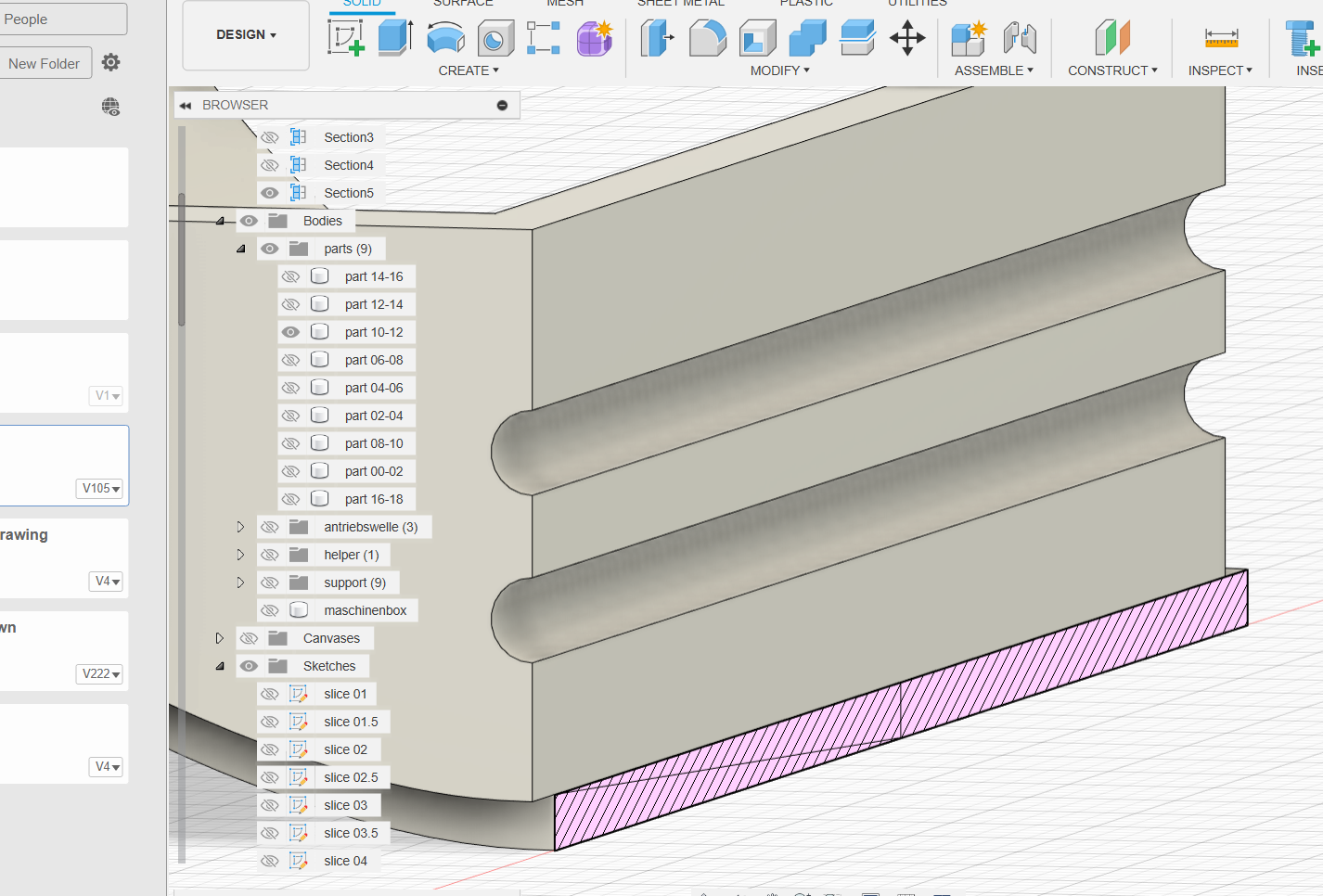Viewport: 1323px width, 896px height.
Task: Switch to the SURFACE tab
Action: pyautogui.click(x=464, y=4)
